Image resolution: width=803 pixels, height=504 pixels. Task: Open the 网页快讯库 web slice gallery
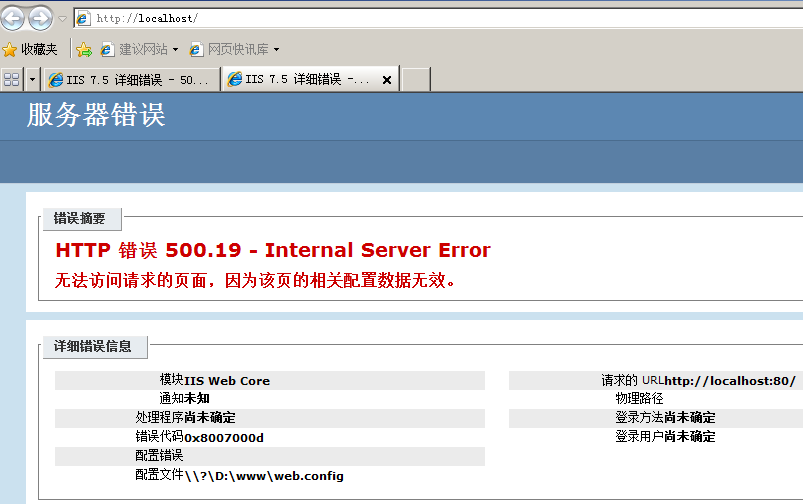pos(229,49)
